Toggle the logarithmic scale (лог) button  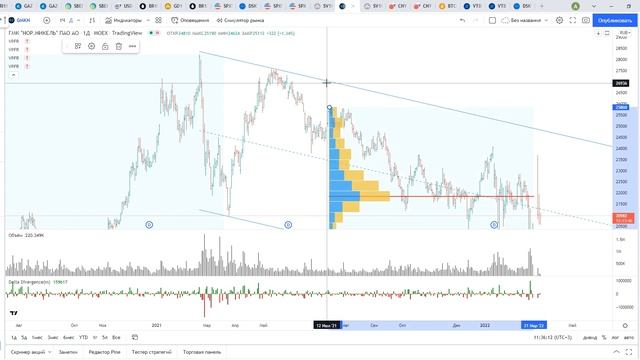click(x=615, y=338)
